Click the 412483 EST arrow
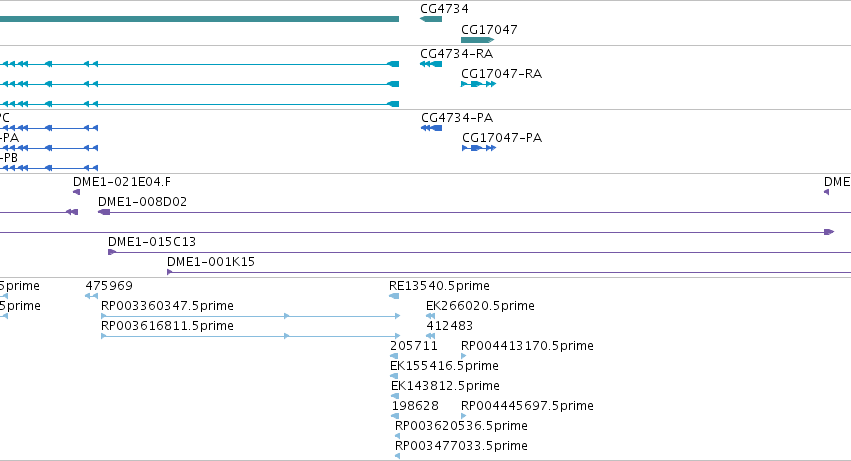 430,336
